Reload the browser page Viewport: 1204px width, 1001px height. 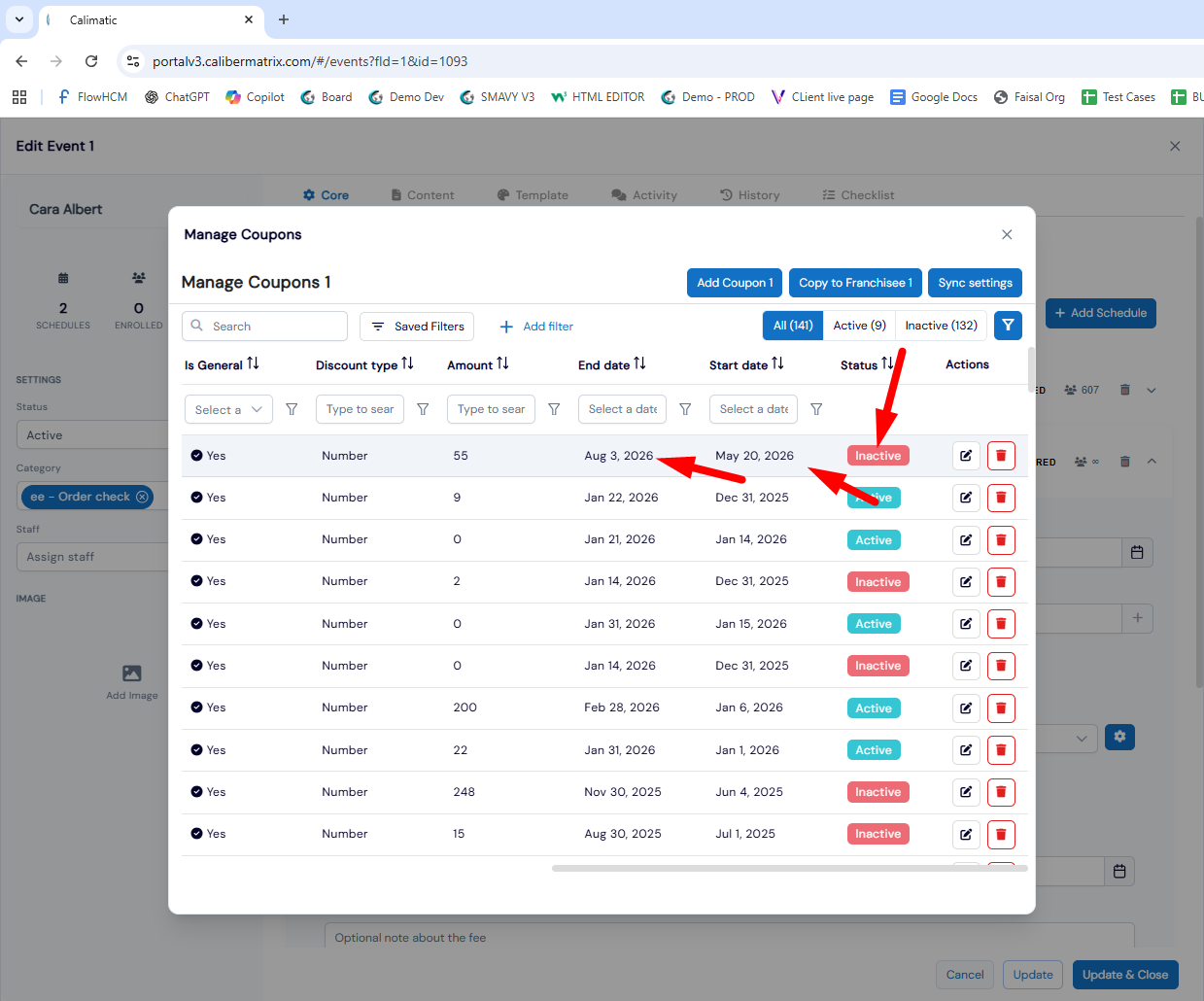[x=91, y=61]
